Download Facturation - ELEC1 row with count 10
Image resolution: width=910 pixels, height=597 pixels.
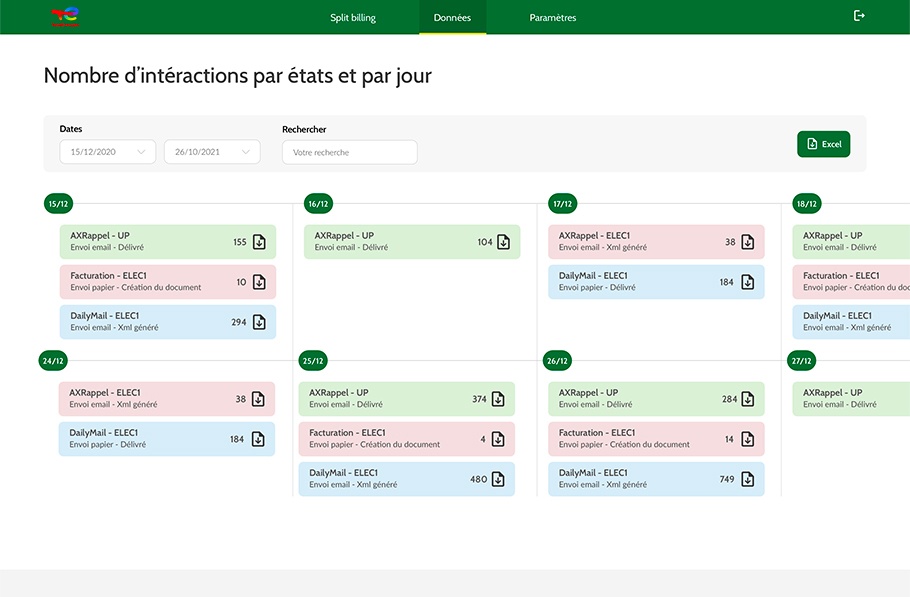pyautogui.click(x=259, y=282)
